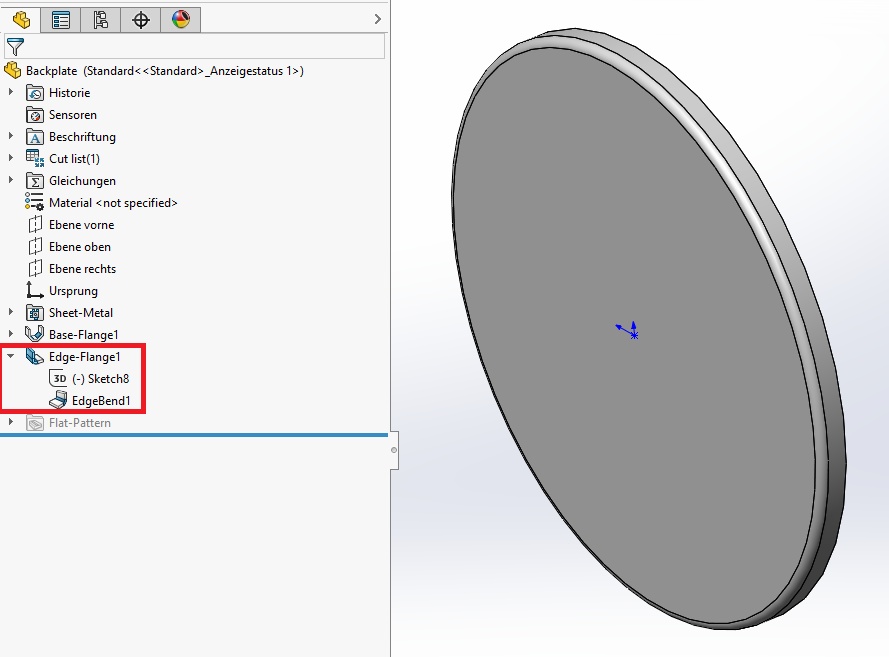Expand the Flat-Pattern feature
The height and width of the screenshot is (657, 889).
tap(10, 422)
